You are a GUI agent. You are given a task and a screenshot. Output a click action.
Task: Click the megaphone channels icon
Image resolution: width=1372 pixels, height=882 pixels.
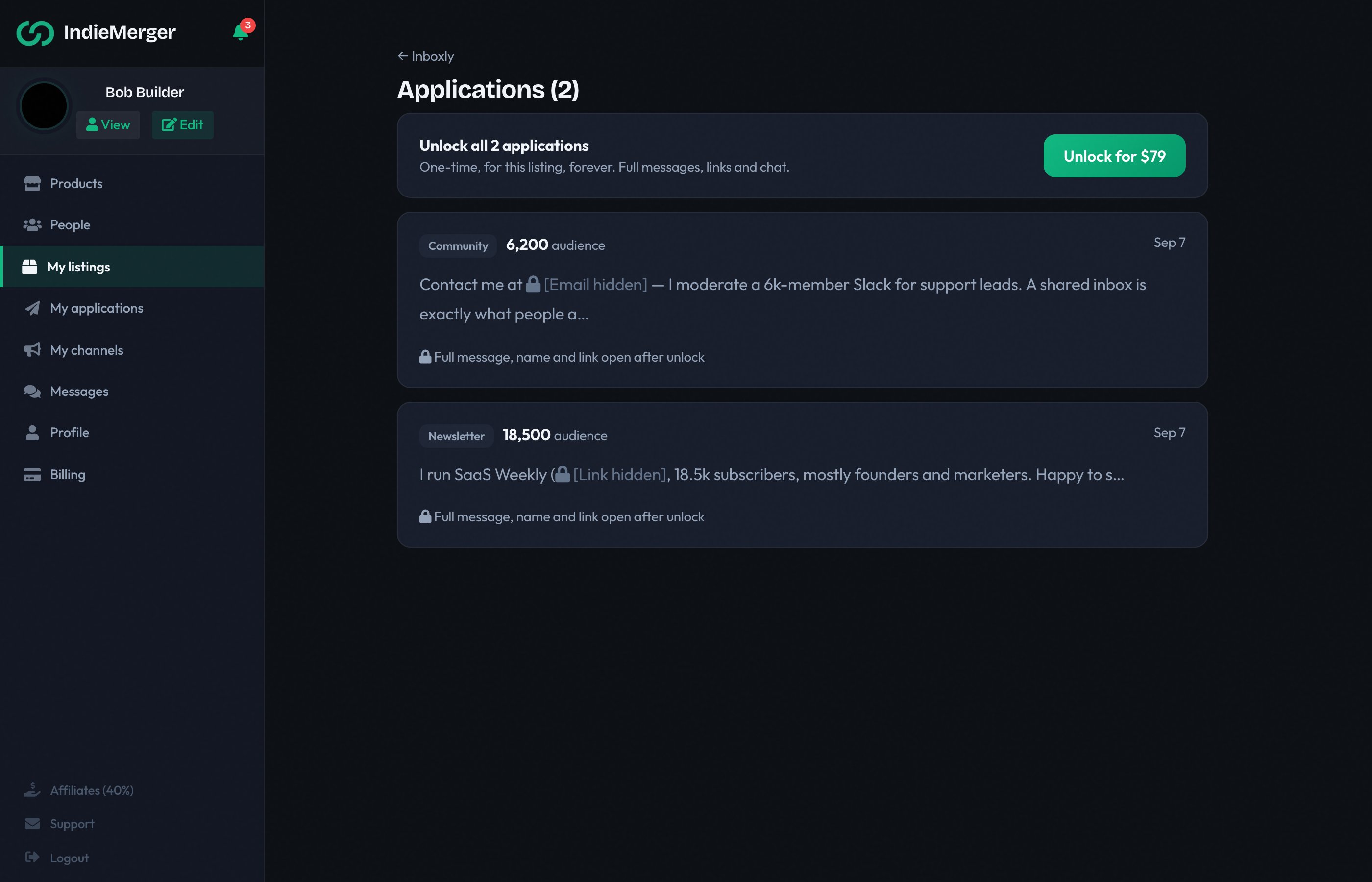pyautogui.click(x=32, y=350)
